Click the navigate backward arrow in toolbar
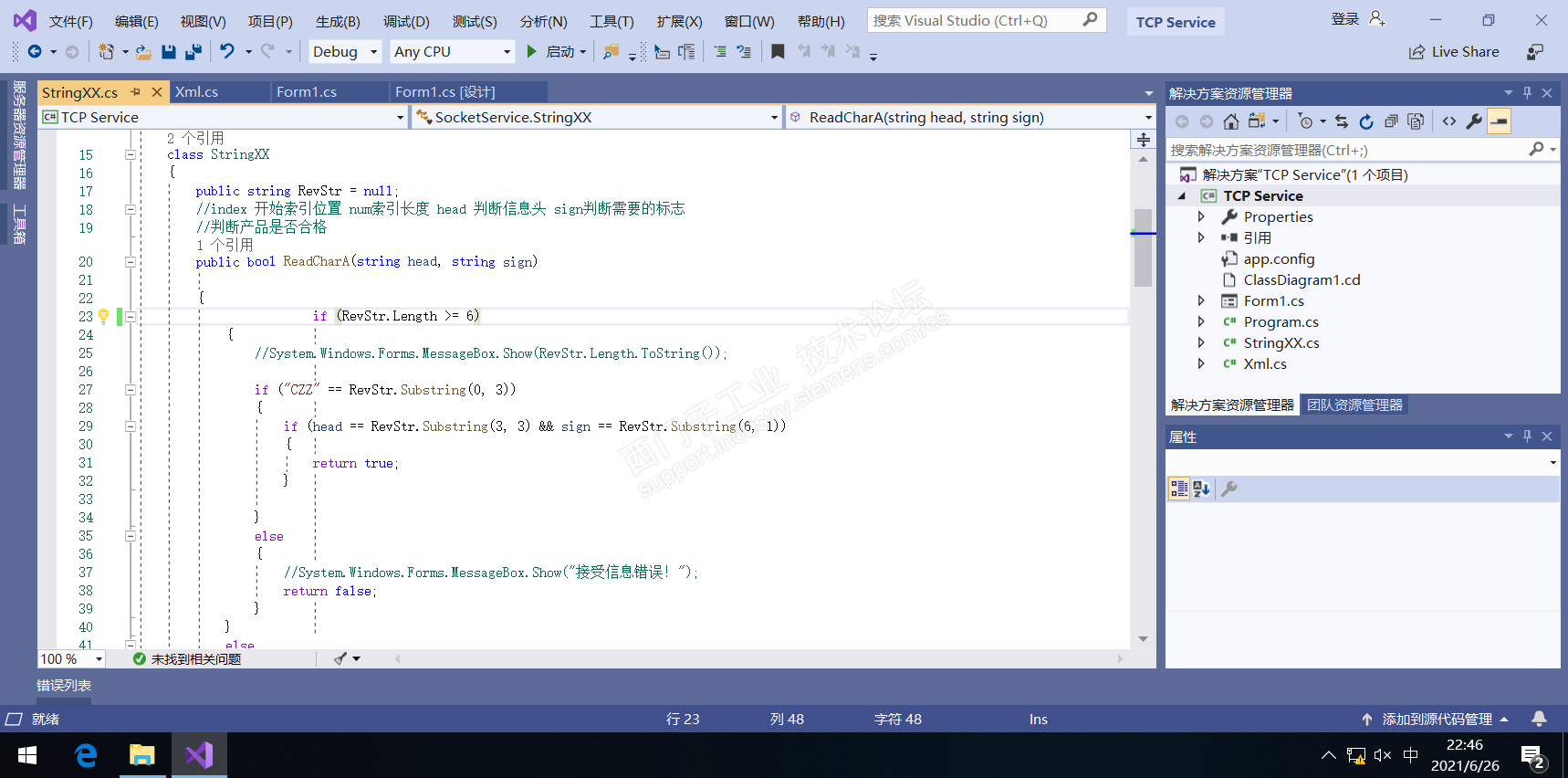The image size is (1568, 778). point(35,52)
